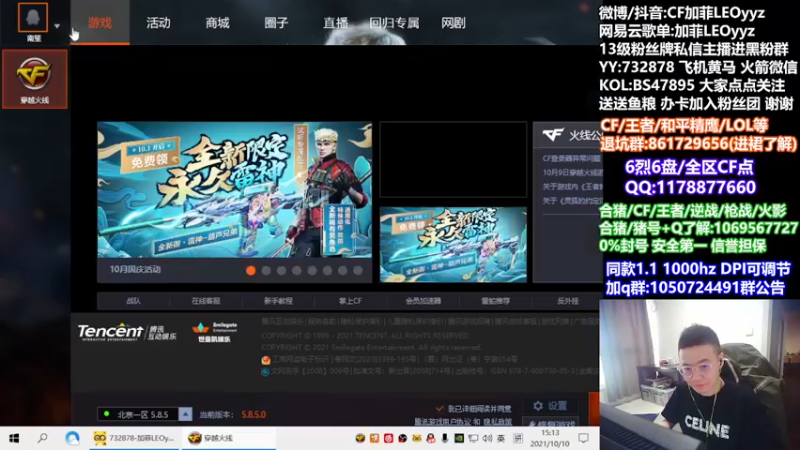The height and width of the screenshot is (450, 800).
Task: Open the 网剧 tab
Action: coord(453,23)
